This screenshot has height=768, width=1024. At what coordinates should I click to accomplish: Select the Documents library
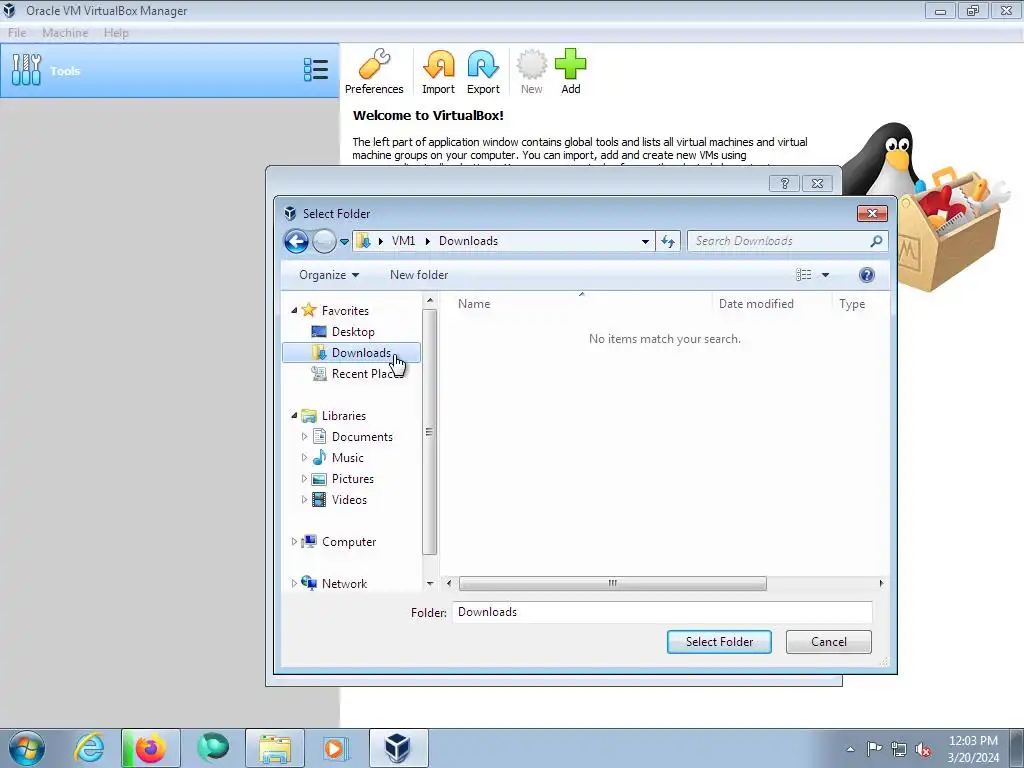point(362,436)
